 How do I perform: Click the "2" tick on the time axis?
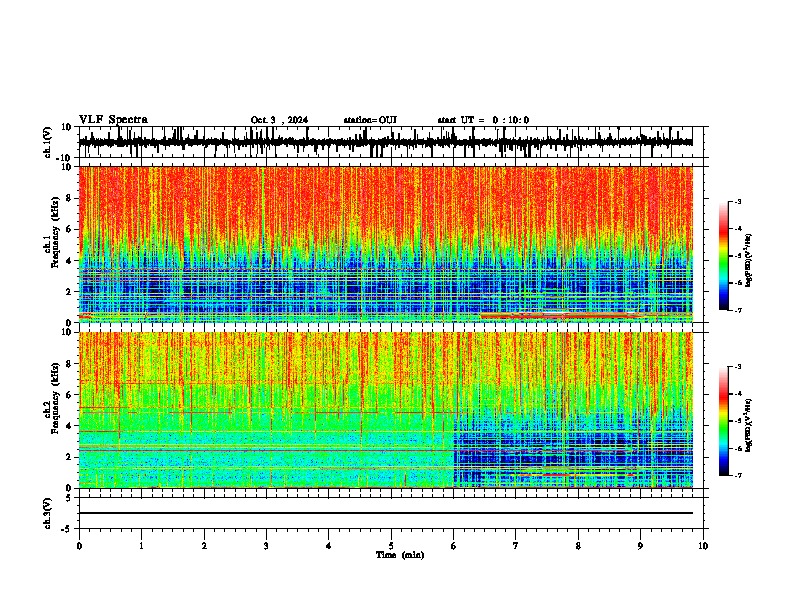[x=204, y=546]
